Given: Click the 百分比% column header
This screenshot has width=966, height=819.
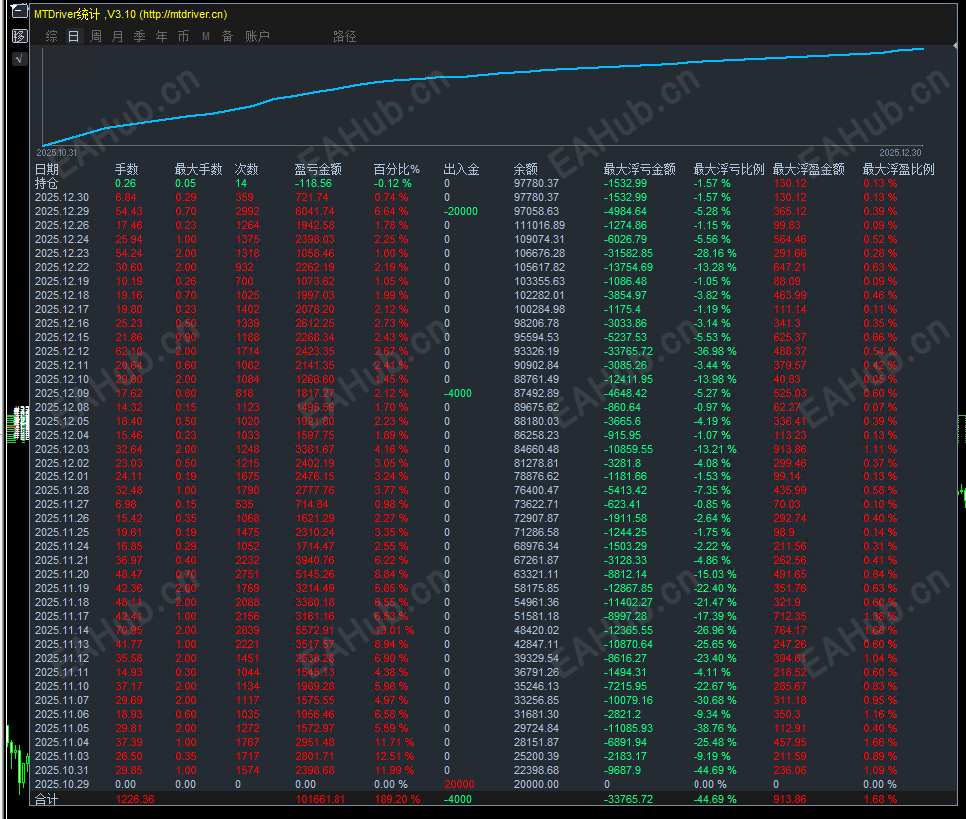Looking at the screenshot, I should point(396,169).
